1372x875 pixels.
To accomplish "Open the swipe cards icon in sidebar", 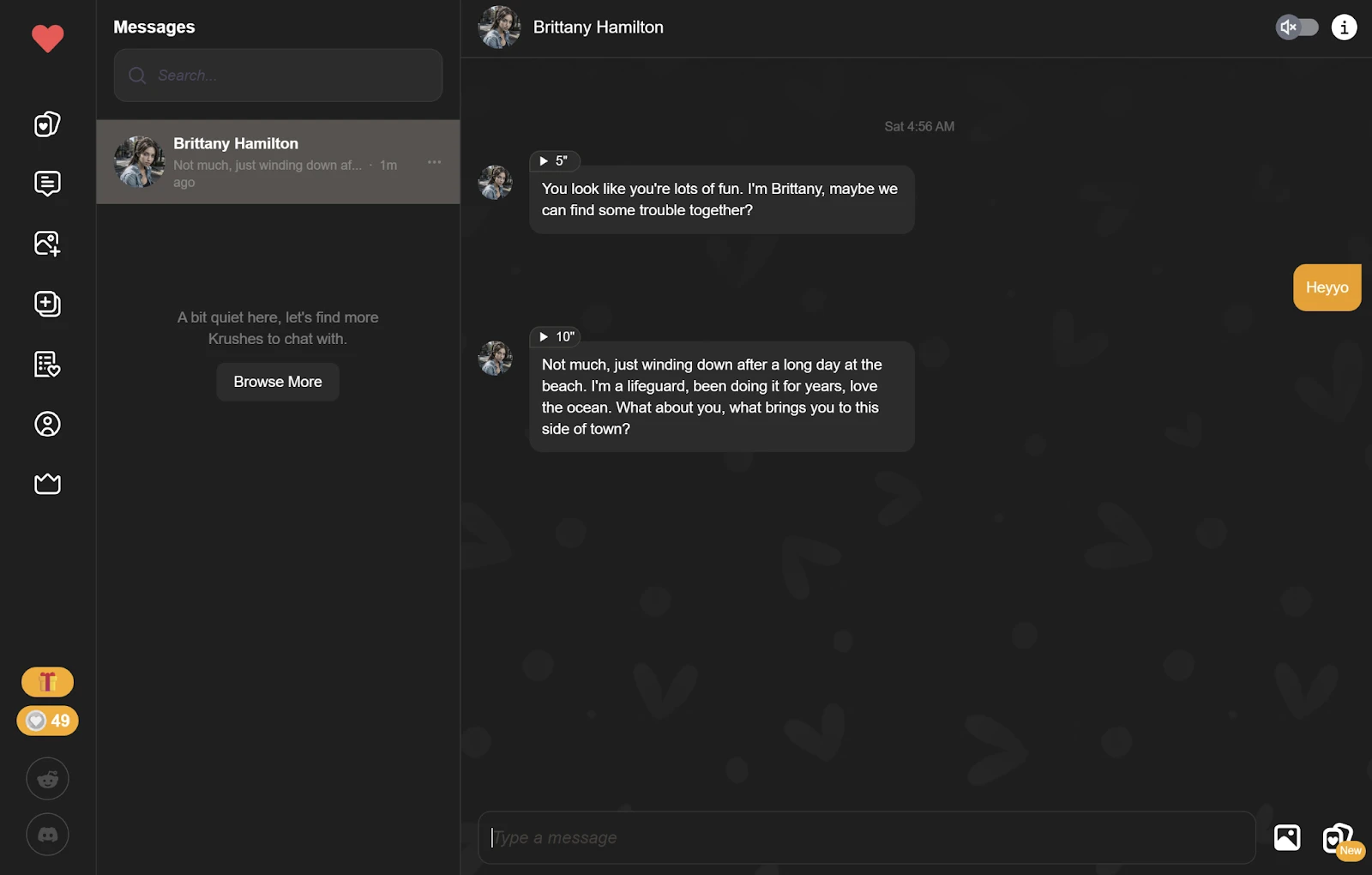I will (47, 124).
